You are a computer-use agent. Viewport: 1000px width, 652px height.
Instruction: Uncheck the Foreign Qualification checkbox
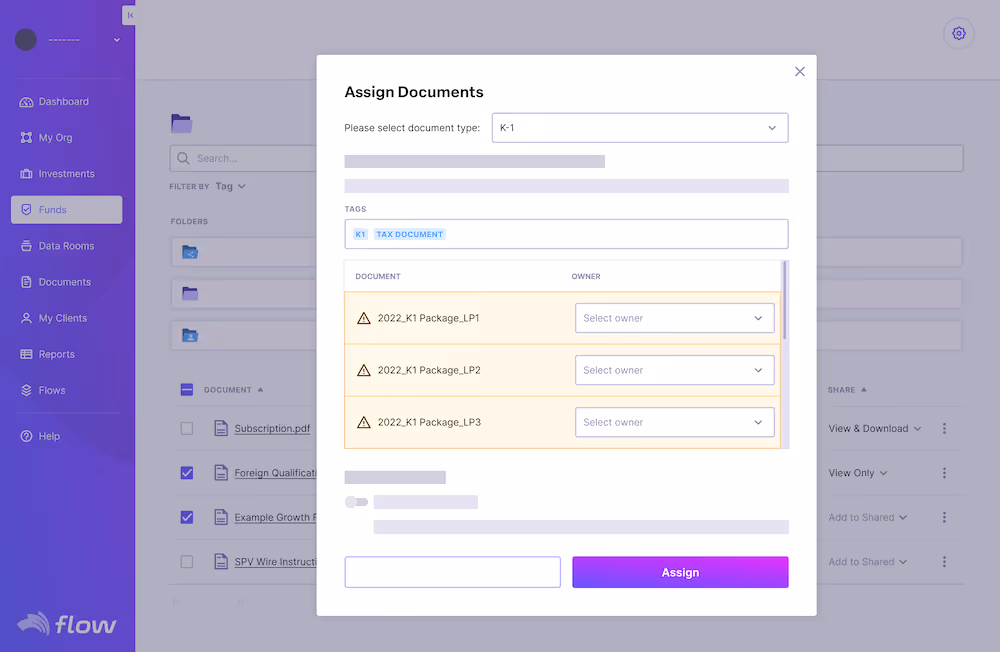coord(187,473)
